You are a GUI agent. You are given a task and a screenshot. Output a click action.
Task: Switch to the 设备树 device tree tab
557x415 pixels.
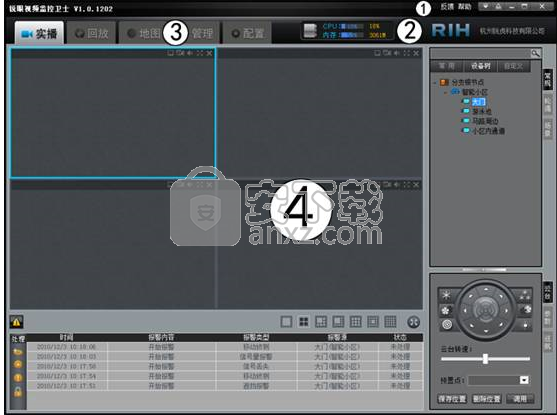(480, 66)
